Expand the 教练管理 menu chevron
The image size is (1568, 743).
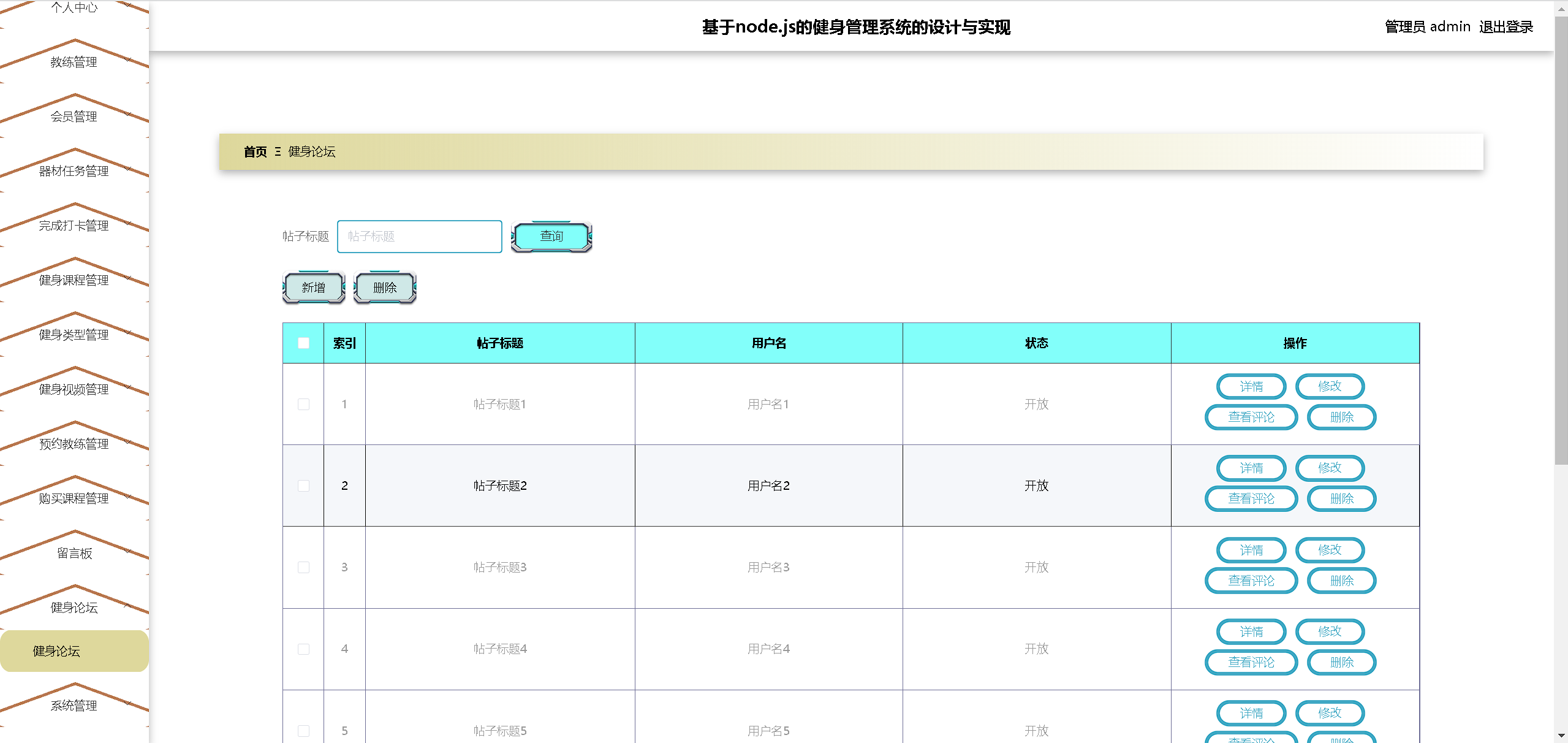[x=129, y=59]
